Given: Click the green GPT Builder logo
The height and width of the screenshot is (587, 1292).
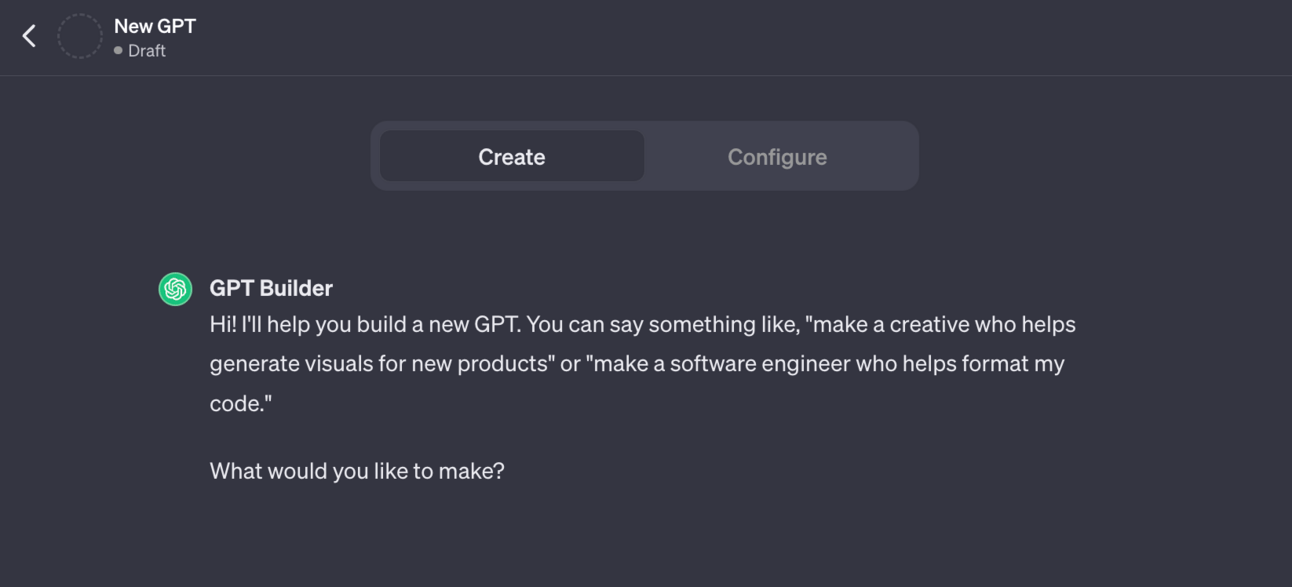Looking at the screenshot, I should click(x=175, y=289).
